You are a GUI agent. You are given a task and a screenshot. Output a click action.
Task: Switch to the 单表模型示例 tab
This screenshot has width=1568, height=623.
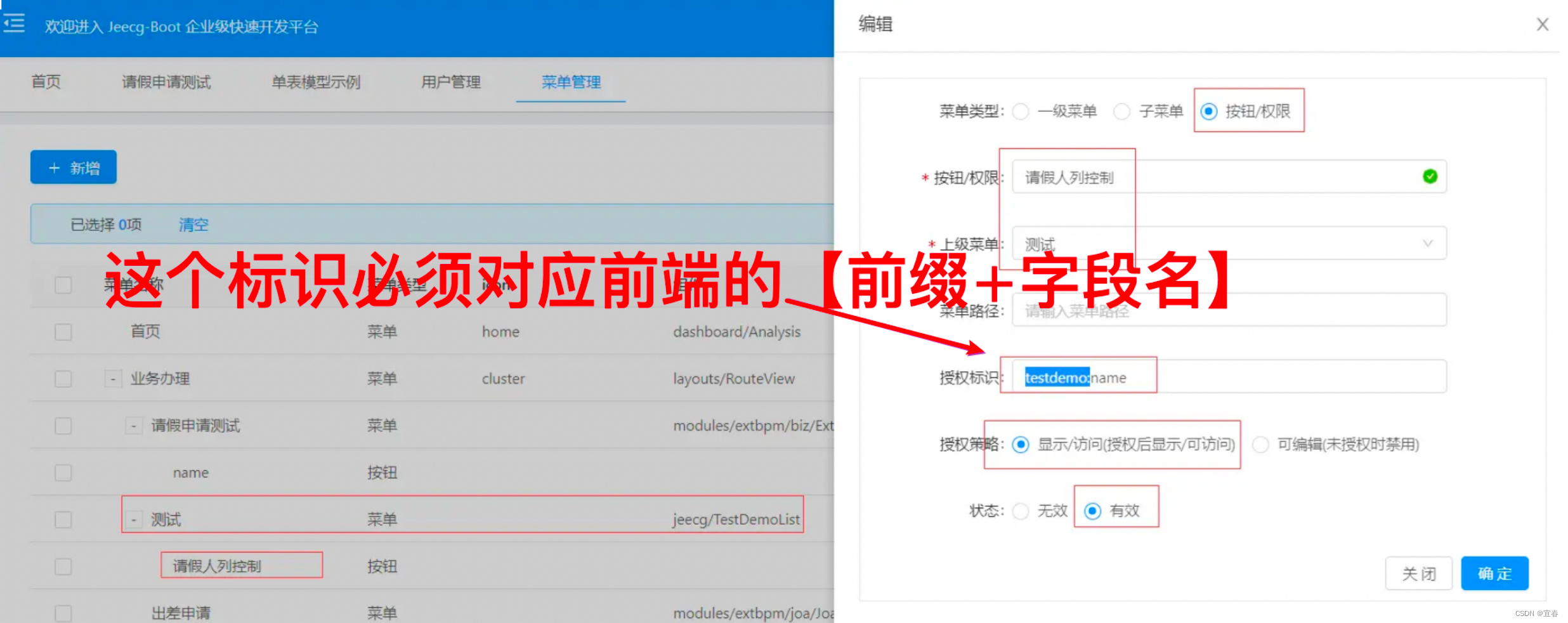(x=316, y=82)
